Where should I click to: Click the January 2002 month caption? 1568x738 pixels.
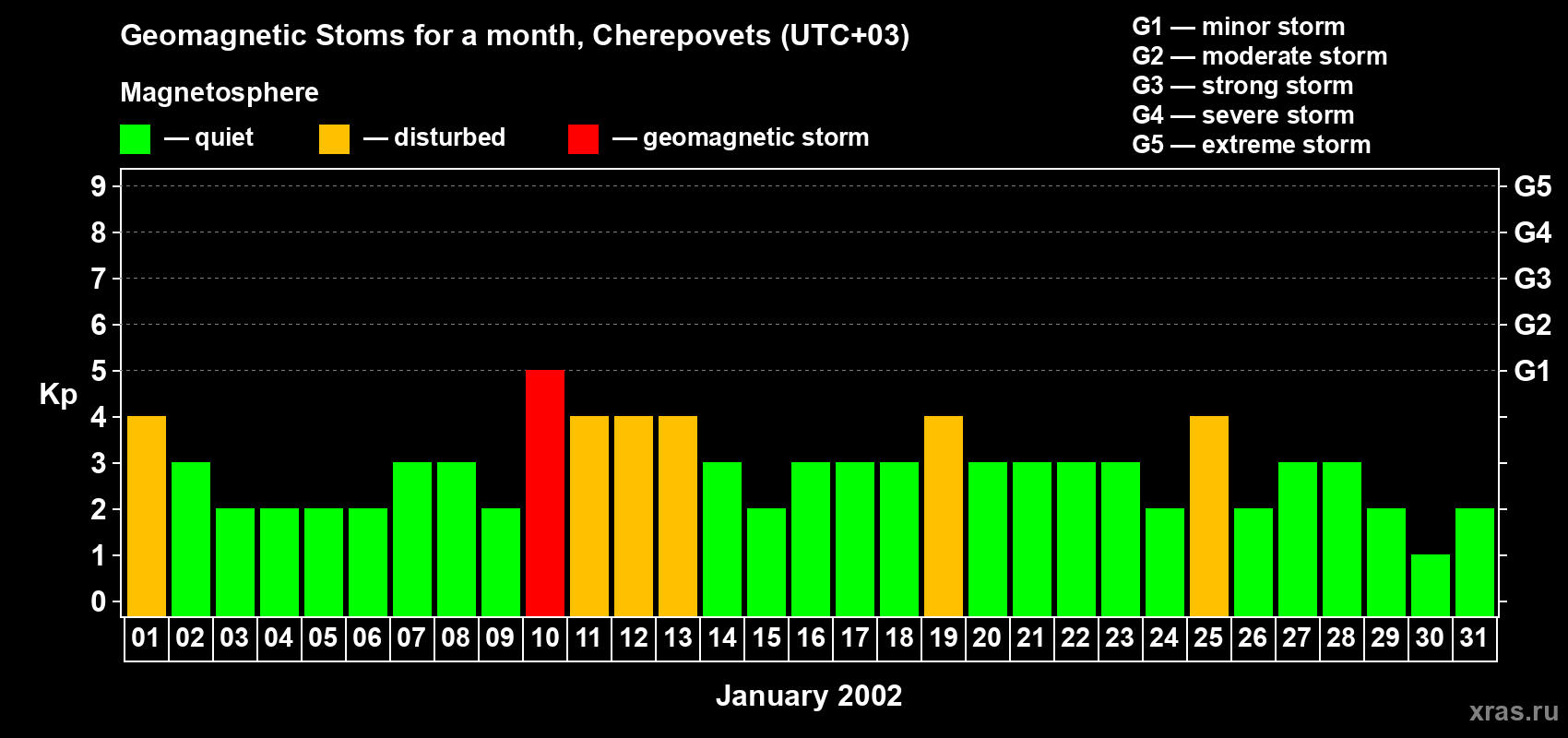coord(809,696)
